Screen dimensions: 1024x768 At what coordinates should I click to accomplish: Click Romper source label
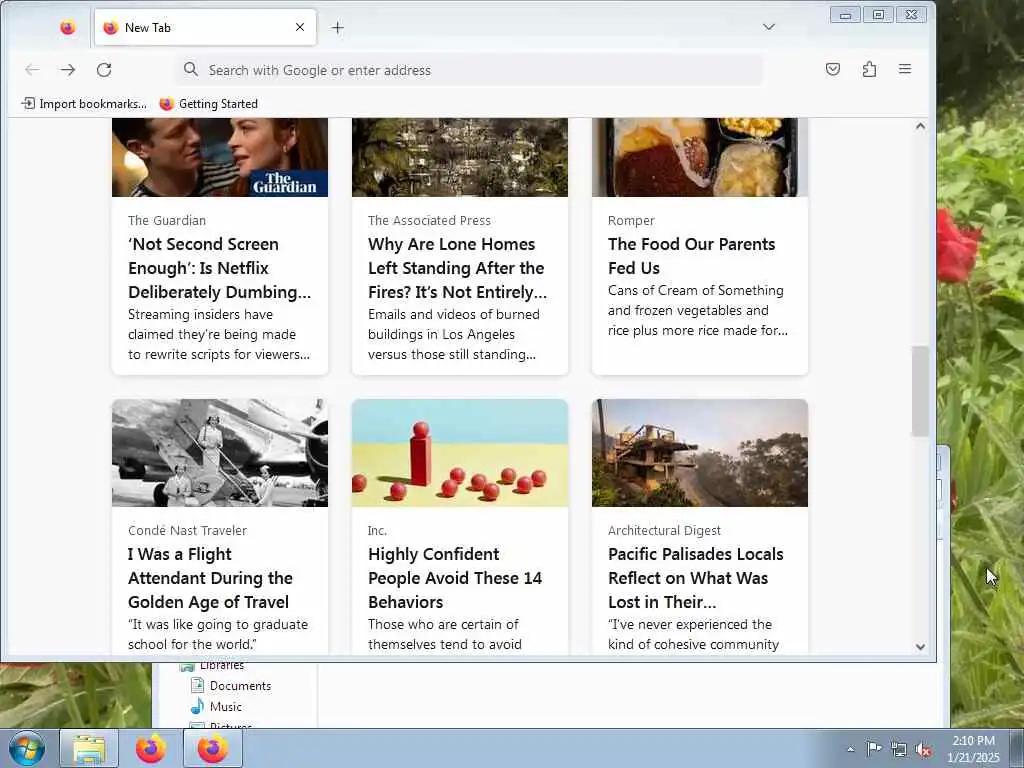pyautogui.click(x=631, y=221)
